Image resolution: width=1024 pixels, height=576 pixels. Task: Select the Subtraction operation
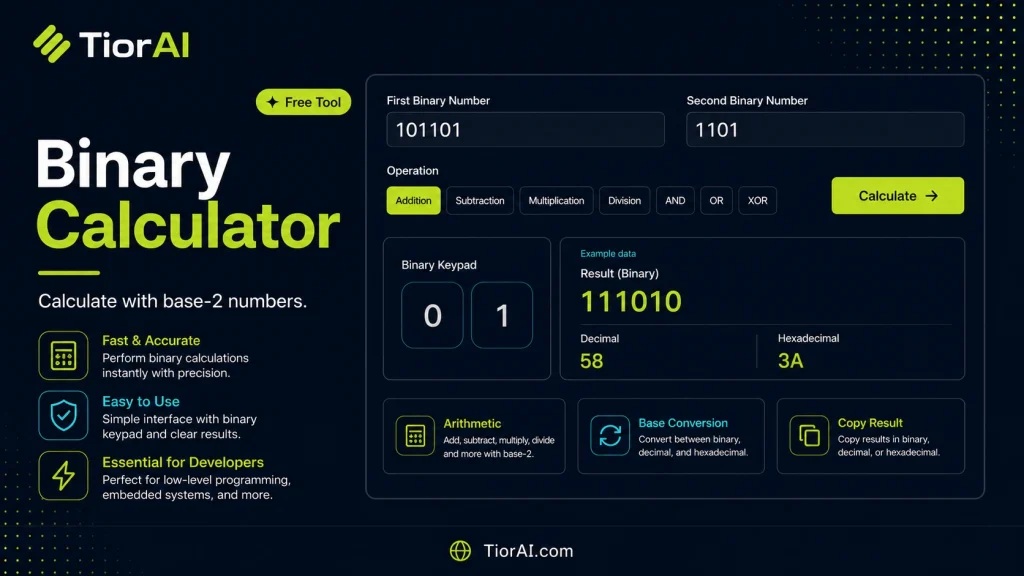tap(480, 200)
